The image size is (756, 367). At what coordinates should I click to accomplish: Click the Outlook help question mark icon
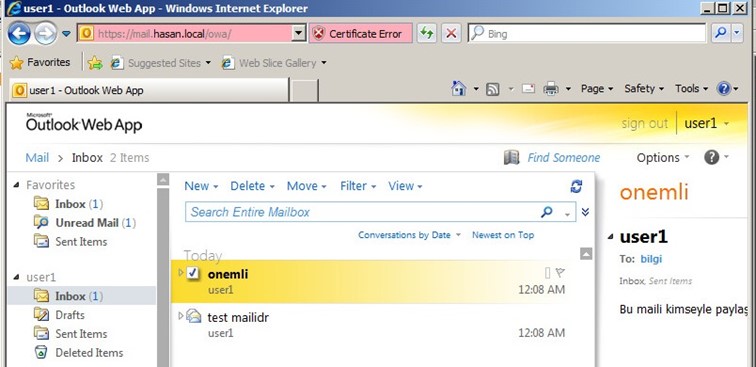712,157
